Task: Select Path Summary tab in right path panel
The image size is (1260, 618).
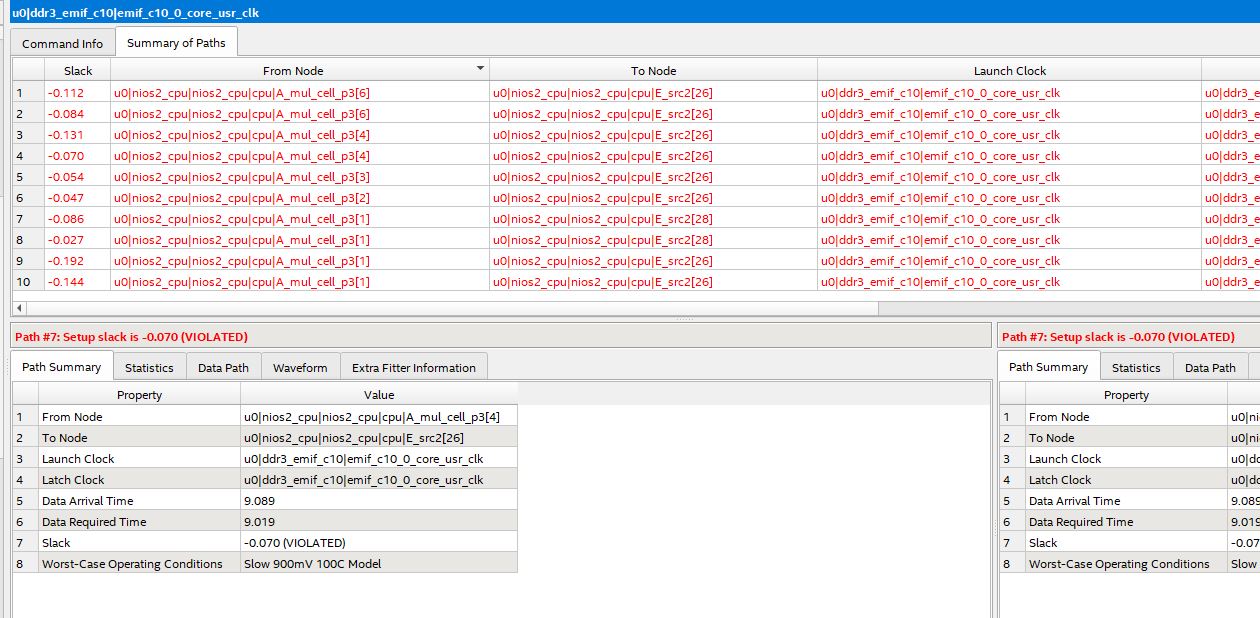Action: (1048, 366)
